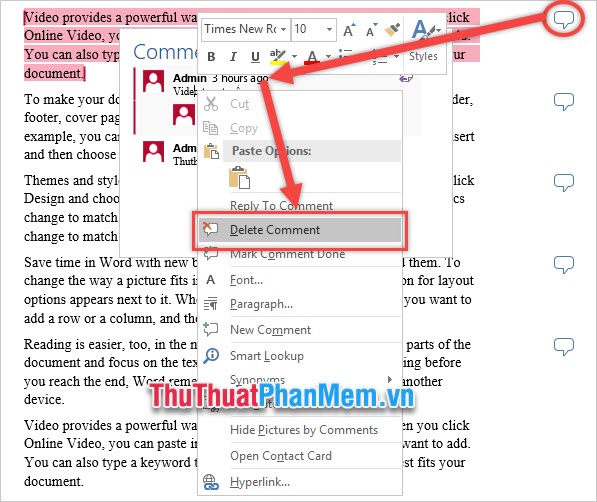Click the Grow Font icon
Viewport: 597px width, 502px height.
click(349, 30)
